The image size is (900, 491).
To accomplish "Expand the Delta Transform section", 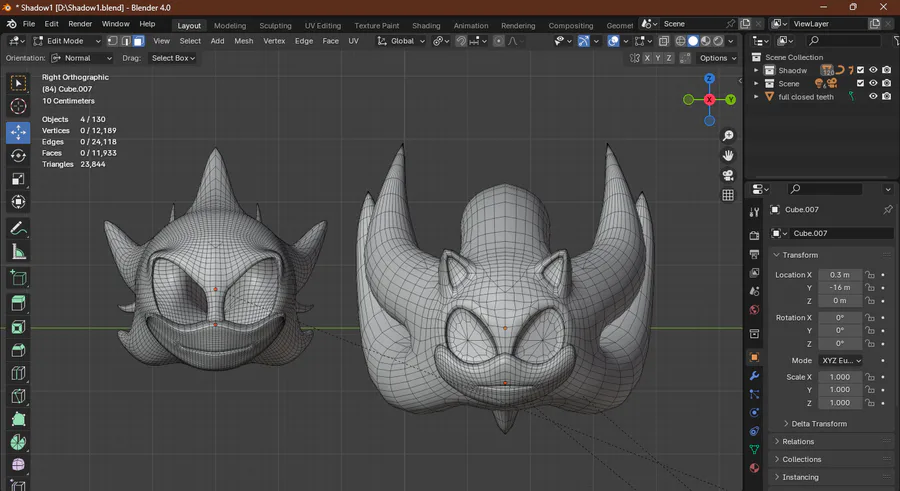I will coord(818,423).
